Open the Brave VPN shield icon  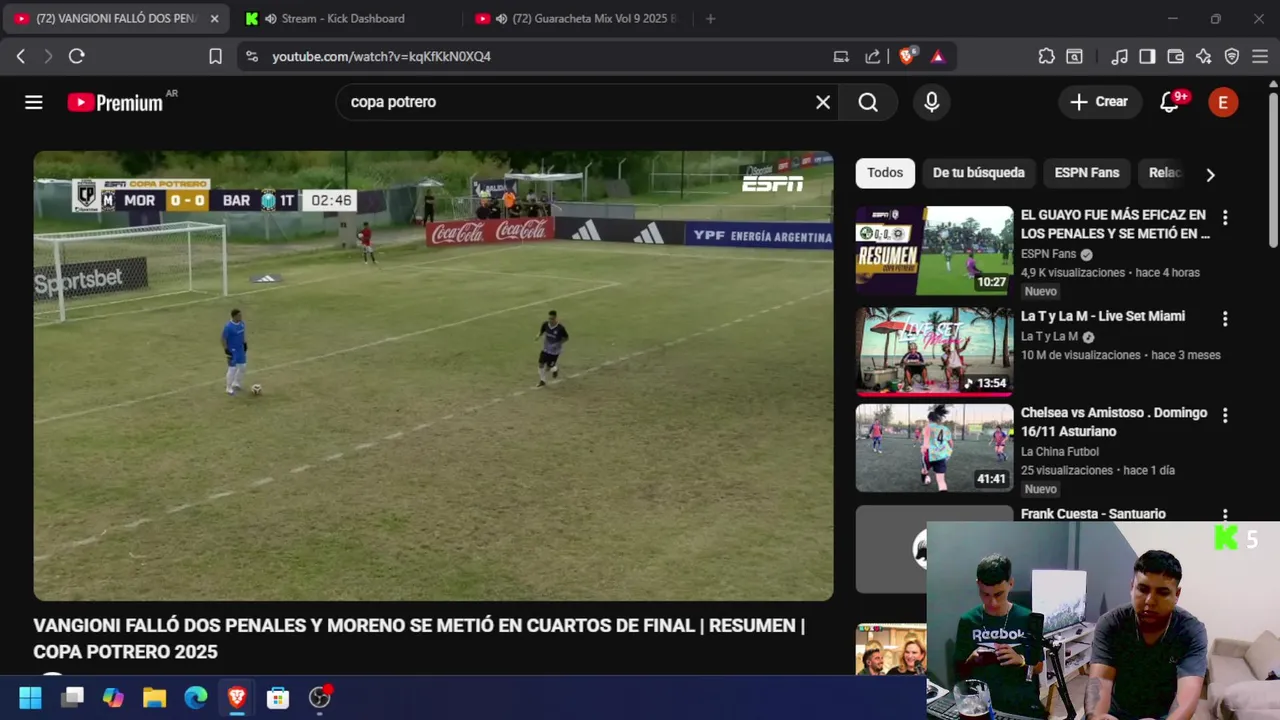[x=1232, y=56]
